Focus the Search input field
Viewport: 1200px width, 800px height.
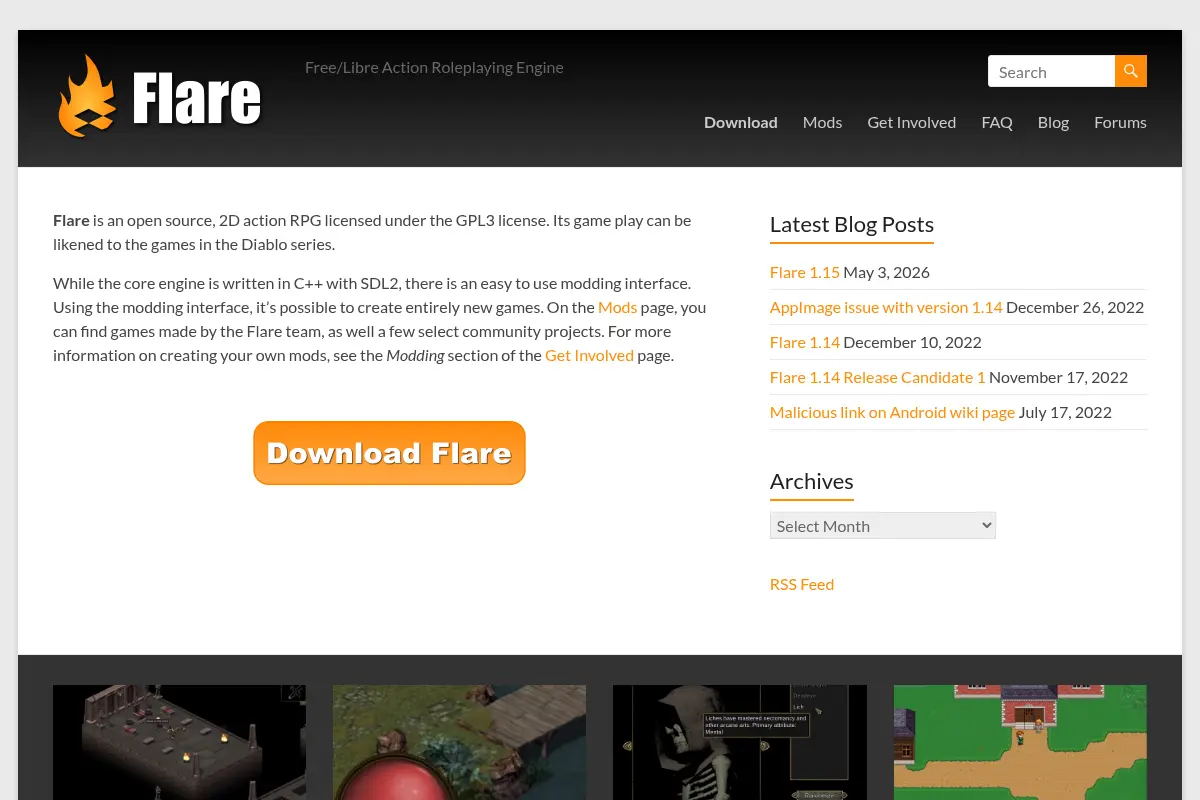(x=1052, y=71)
